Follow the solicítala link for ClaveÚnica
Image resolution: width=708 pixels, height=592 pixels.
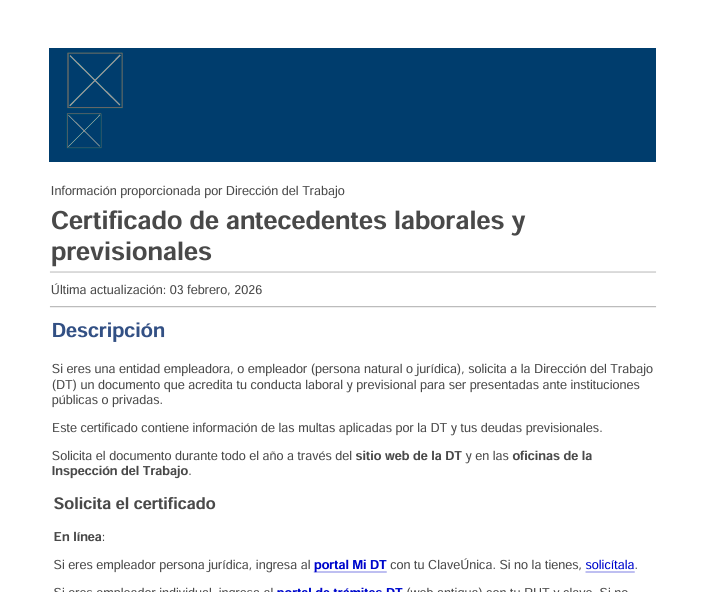click(x=609, y=565)
